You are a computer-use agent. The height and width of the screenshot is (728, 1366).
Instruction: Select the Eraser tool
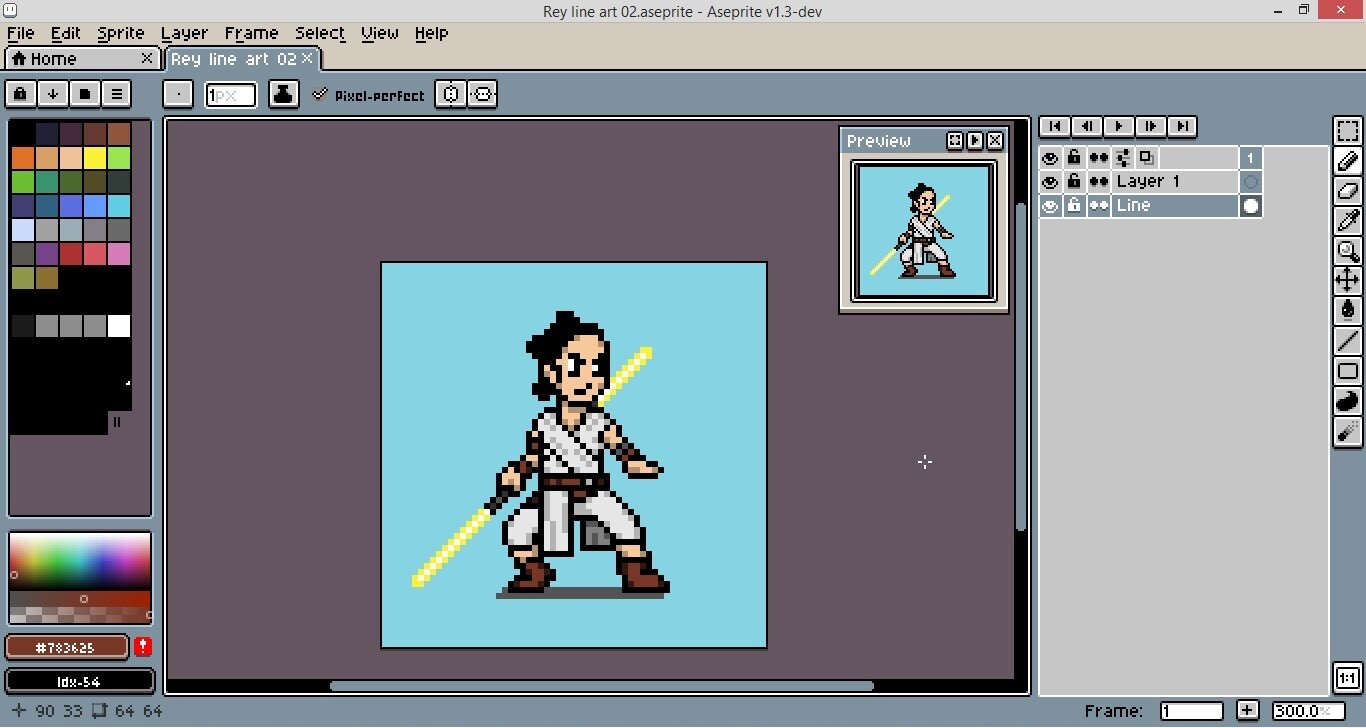click(x=1348, y=191)
